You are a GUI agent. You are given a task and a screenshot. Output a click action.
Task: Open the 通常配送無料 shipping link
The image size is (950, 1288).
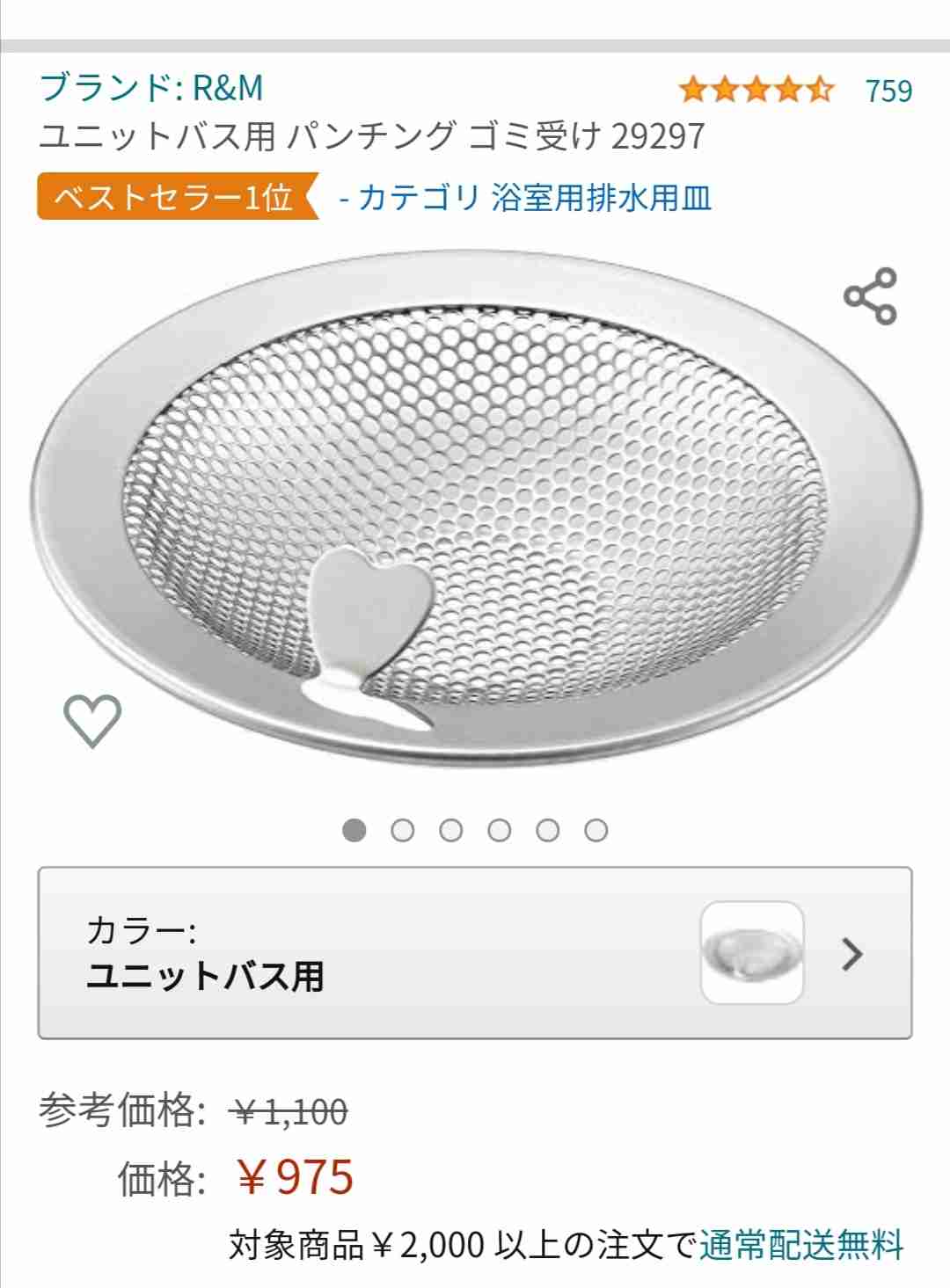coord(801,1246)
